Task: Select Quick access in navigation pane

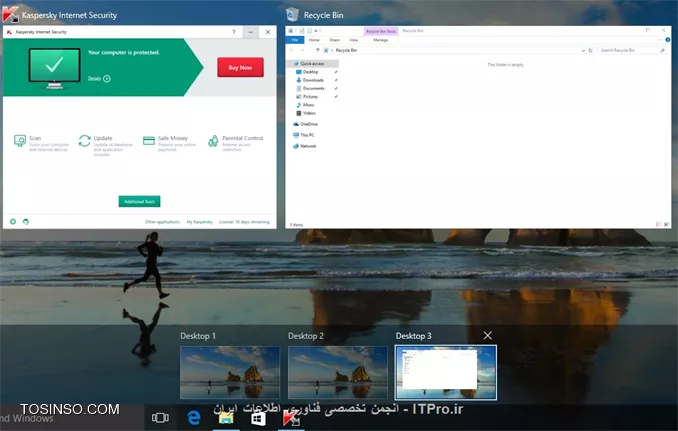Action: (x=312, y=64)
